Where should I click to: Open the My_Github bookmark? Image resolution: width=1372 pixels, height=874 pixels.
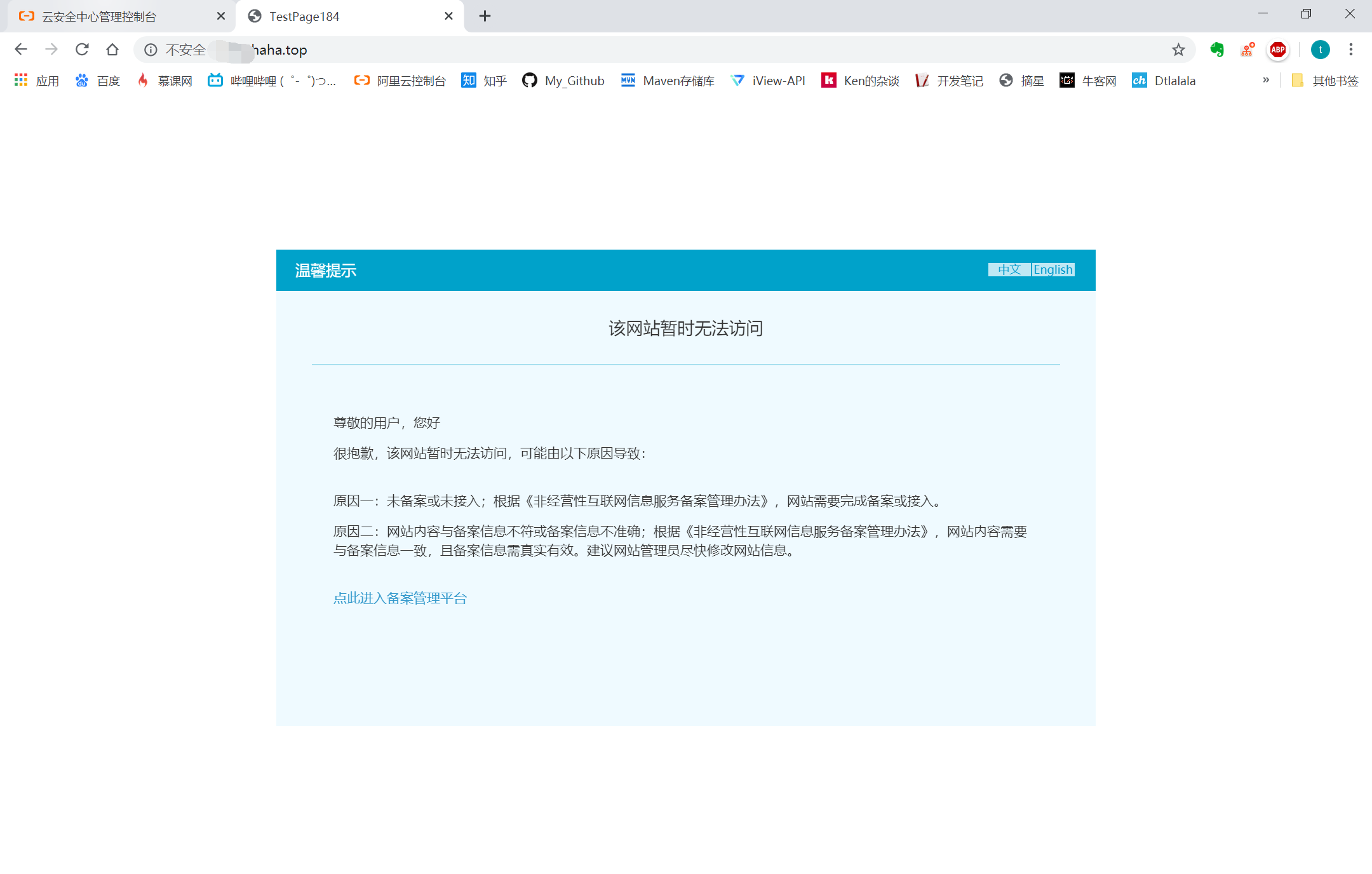[x=563, y=81]
